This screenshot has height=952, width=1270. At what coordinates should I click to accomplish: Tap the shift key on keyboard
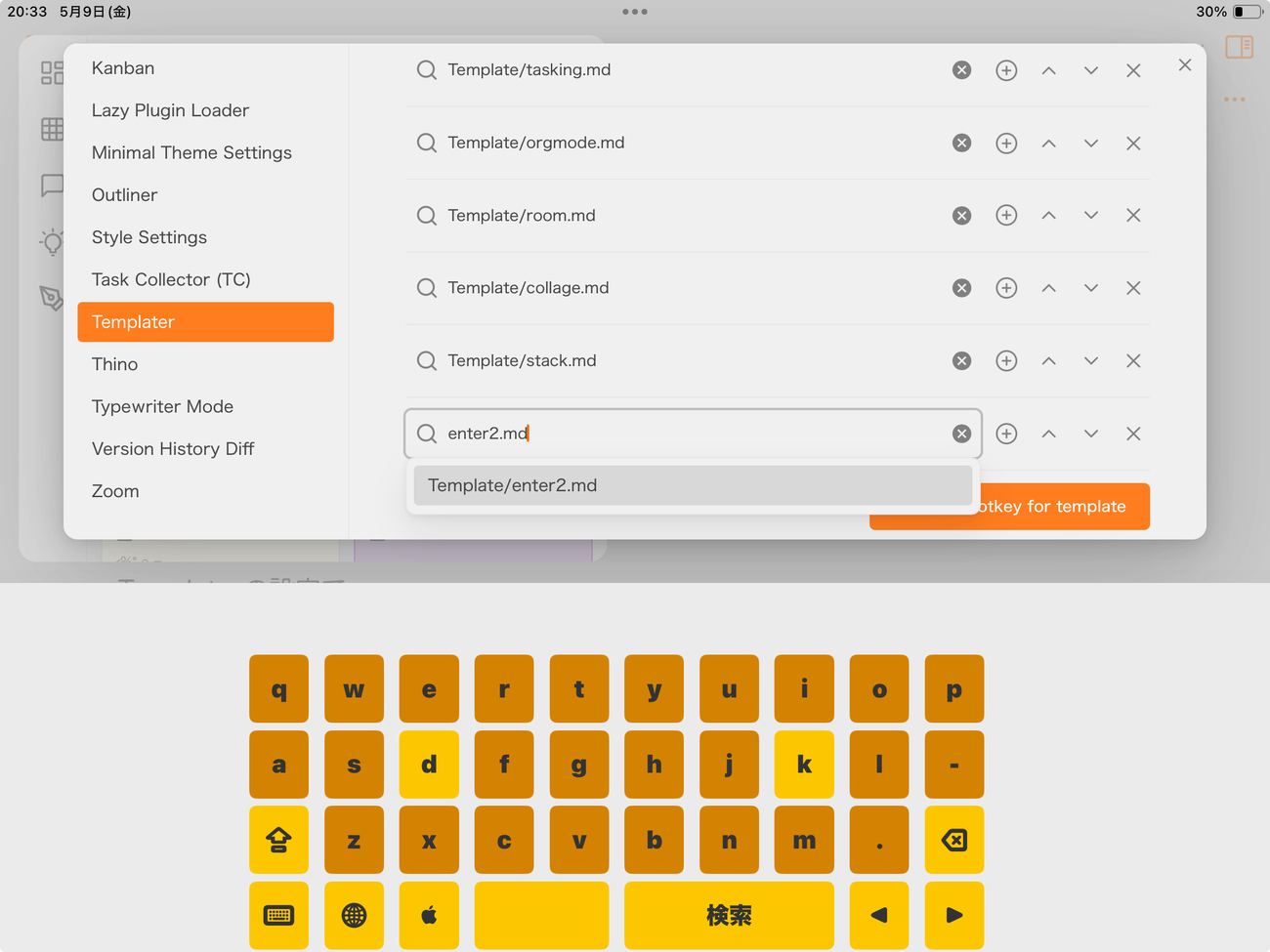[x=278, y=840]
